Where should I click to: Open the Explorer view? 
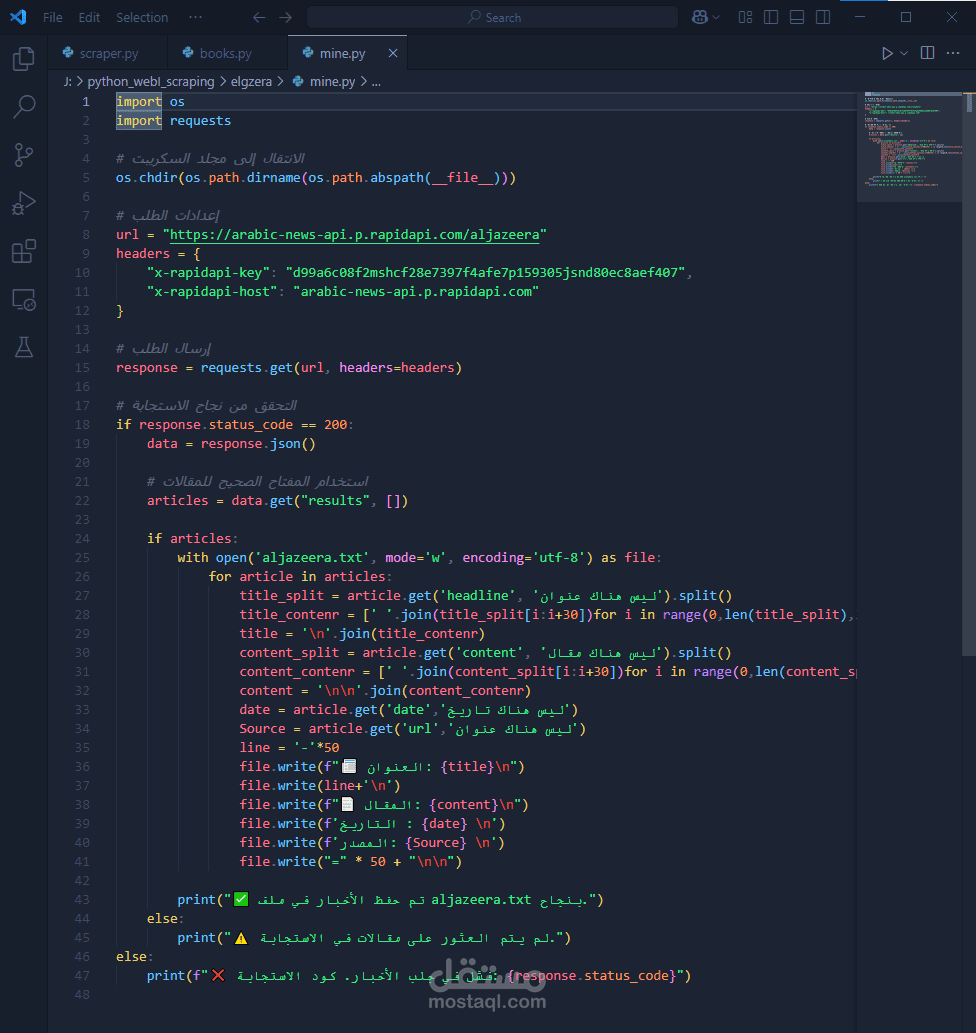click(24, 59)
